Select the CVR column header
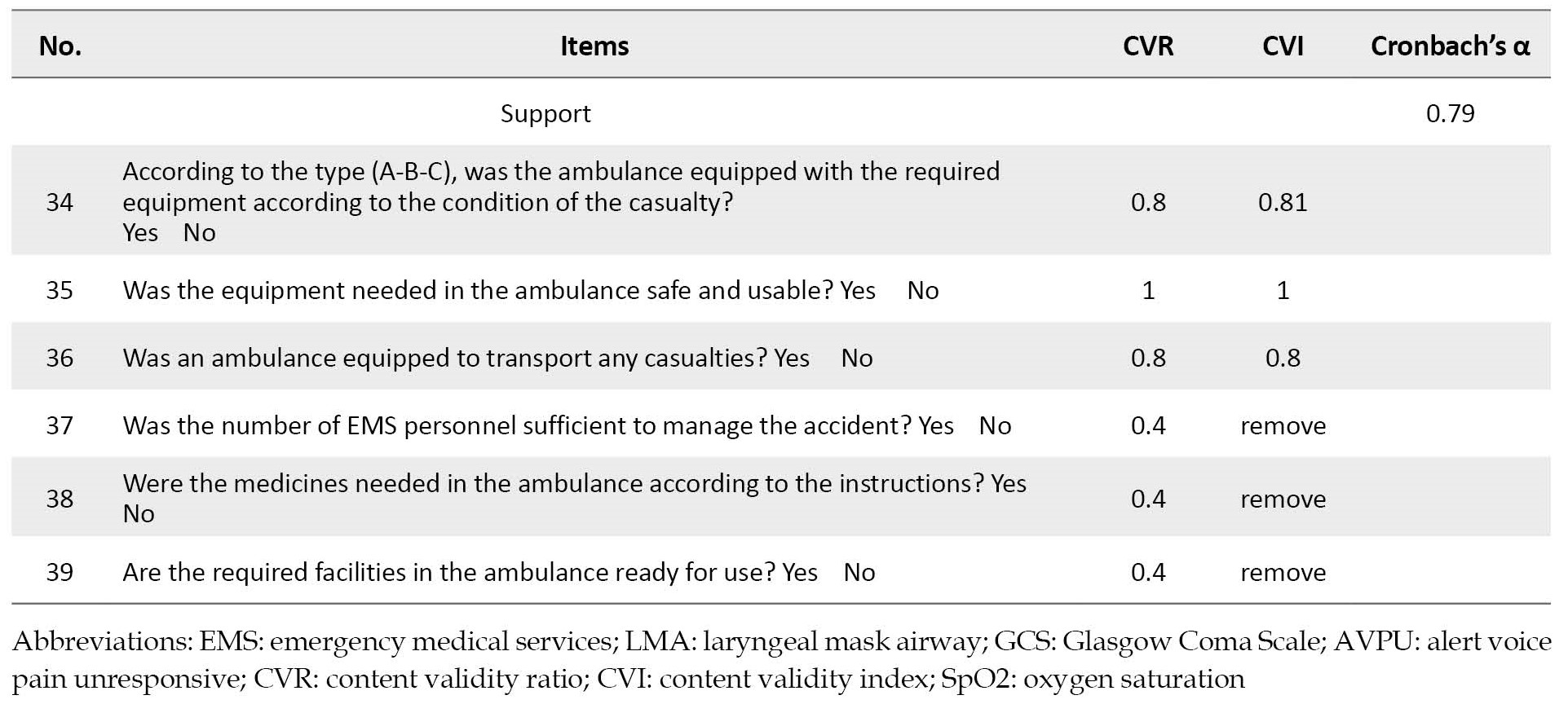The width and height of the screenshot is (1568, 704). [1147, 46]
